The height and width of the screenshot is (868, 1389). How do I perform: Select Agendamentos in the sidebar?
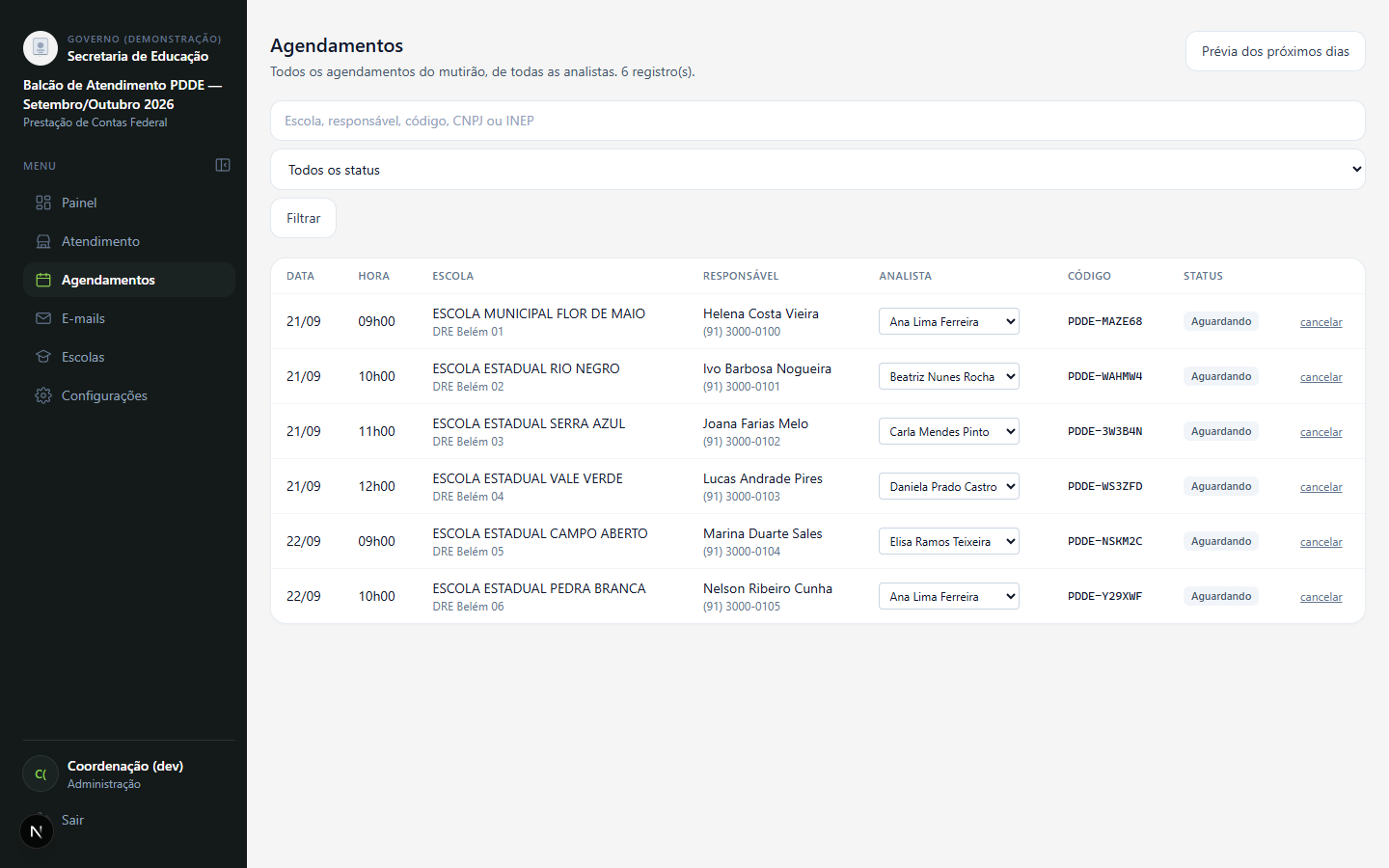[x=129, y=280]
